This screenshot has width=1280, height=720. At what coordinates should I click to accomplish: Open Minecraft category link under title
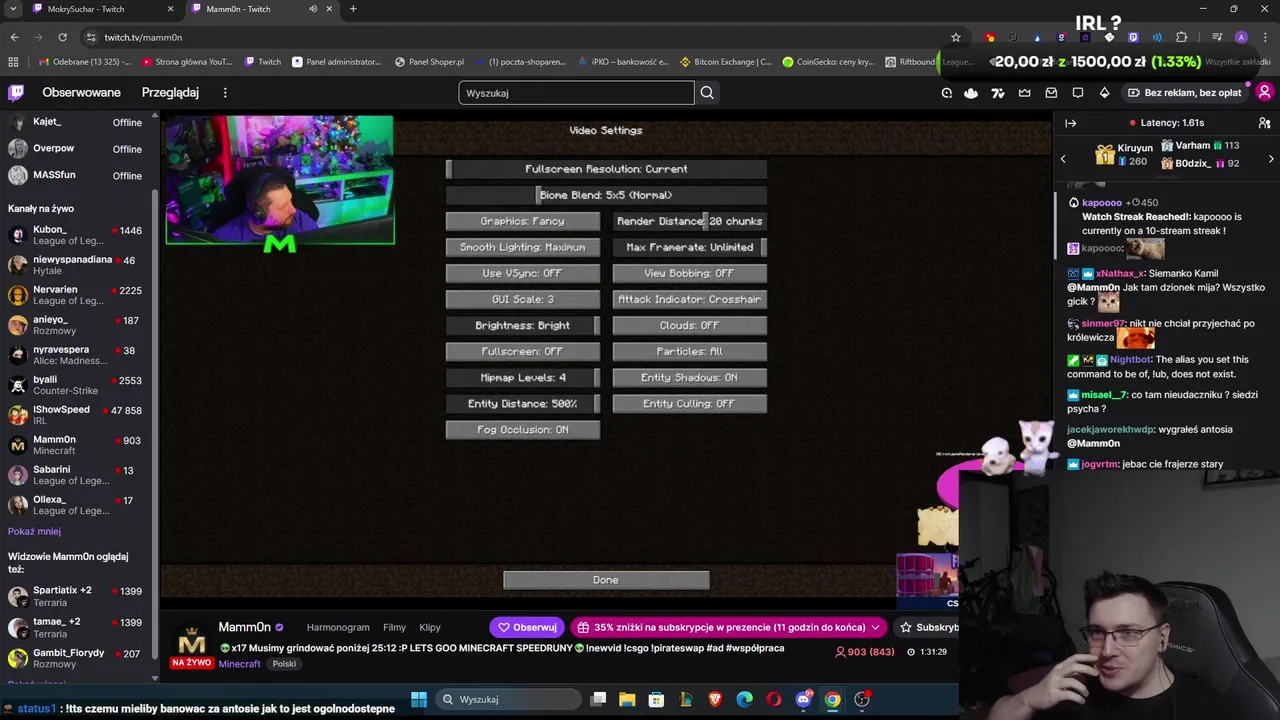pos(239,664)
